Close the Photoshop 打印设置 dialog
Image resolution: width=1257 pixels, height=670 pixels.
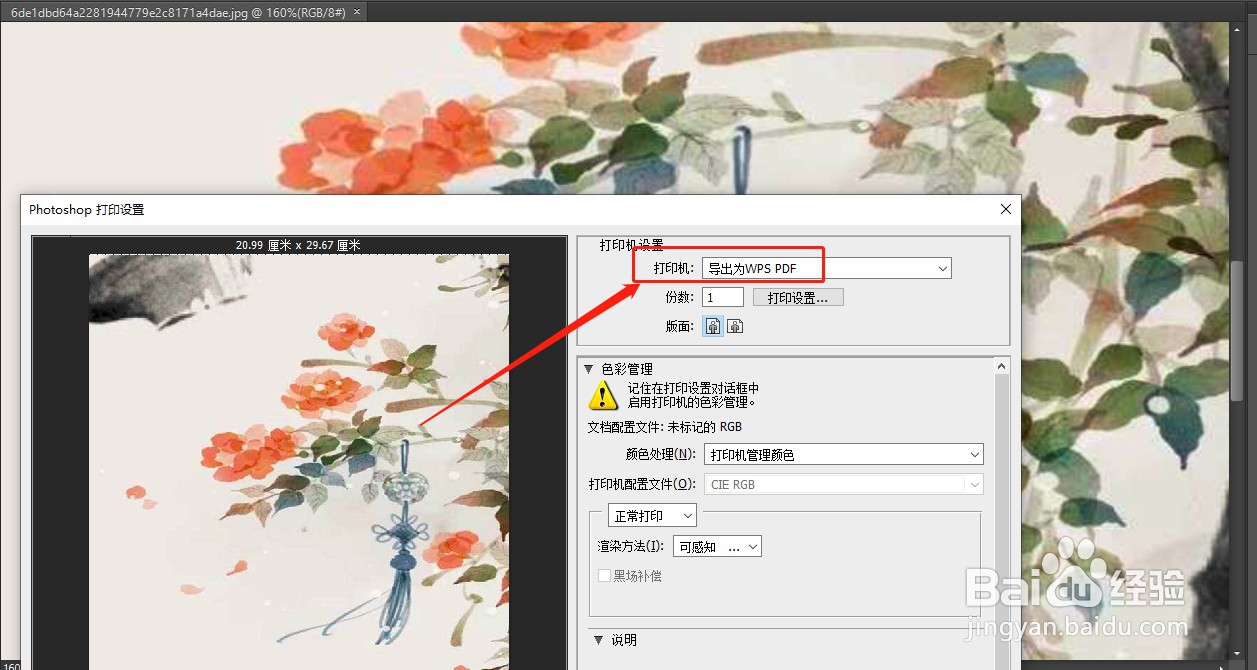tap(1005, 209)
